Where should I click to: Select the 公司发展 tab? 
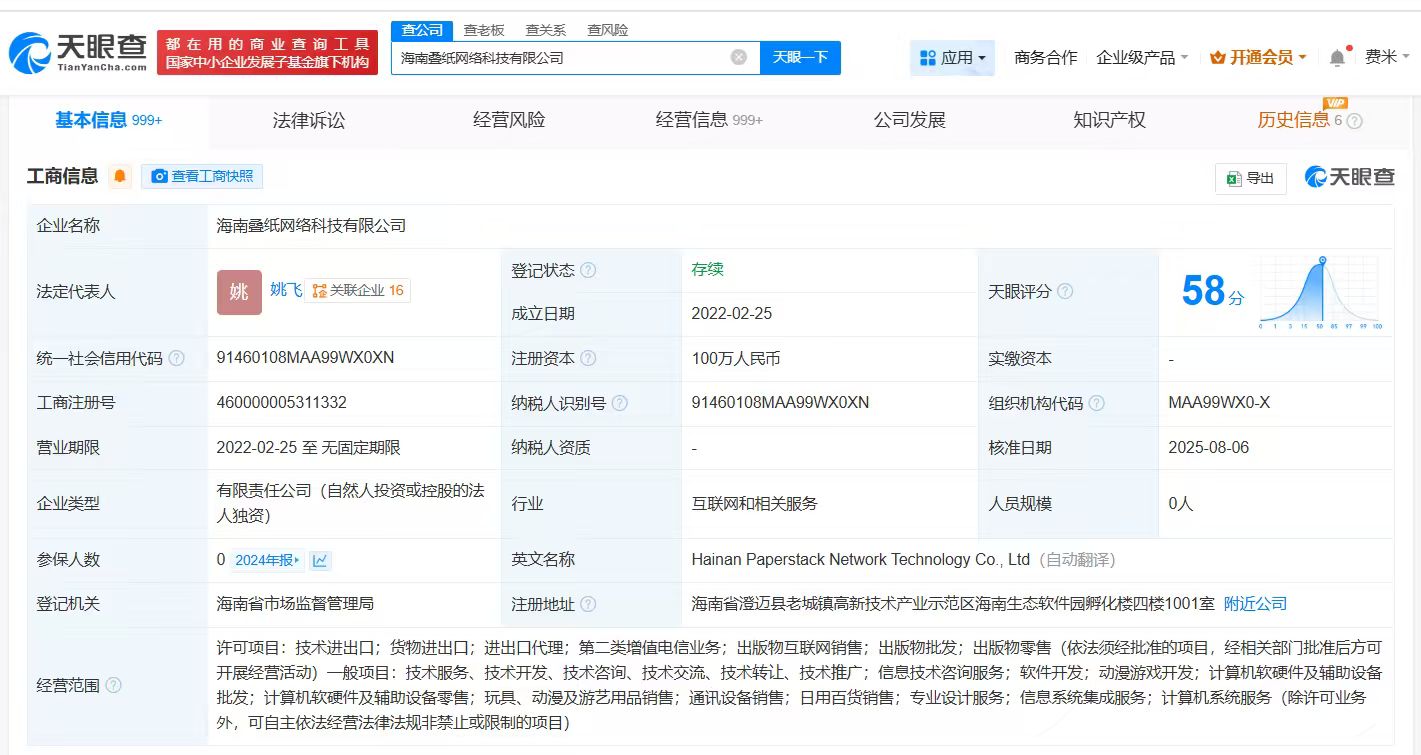pos(909,121)
